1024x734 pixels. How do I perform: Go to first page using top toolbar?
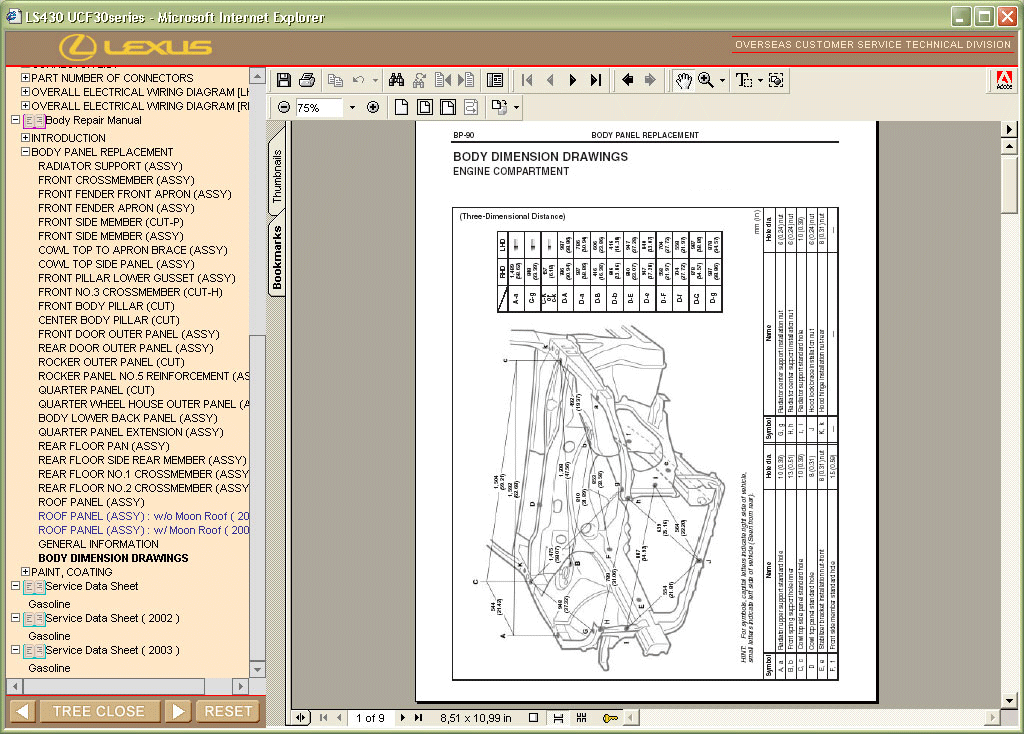point(527,80)
